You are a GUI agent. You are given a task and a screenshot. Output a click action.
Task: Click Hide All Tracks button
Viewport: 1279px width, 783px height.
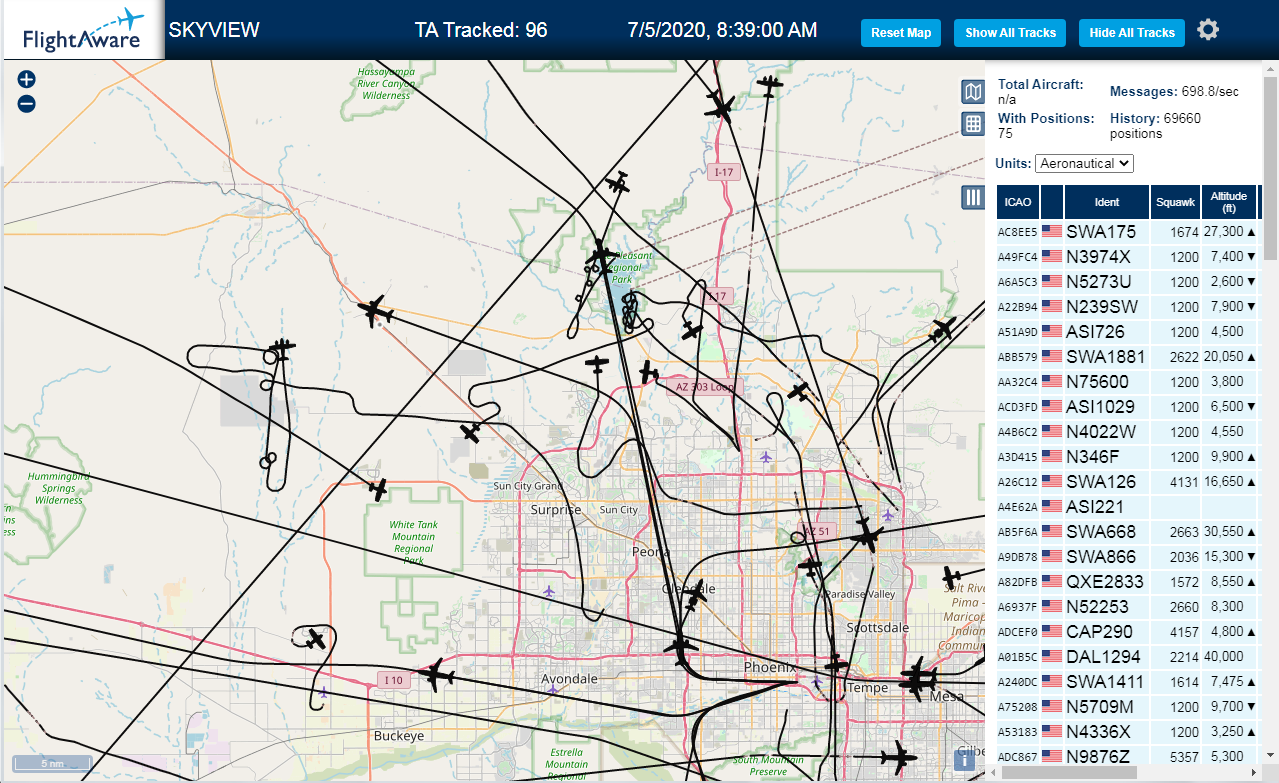(x=1132, y=33)
